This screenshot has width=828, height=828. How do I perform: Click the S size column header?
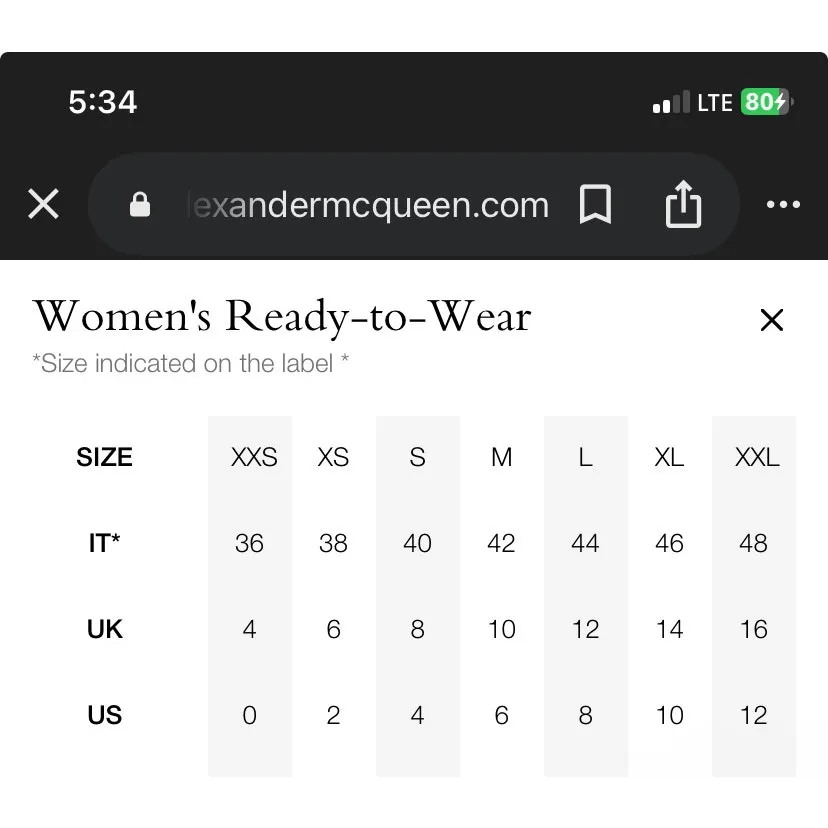[418, 458]
